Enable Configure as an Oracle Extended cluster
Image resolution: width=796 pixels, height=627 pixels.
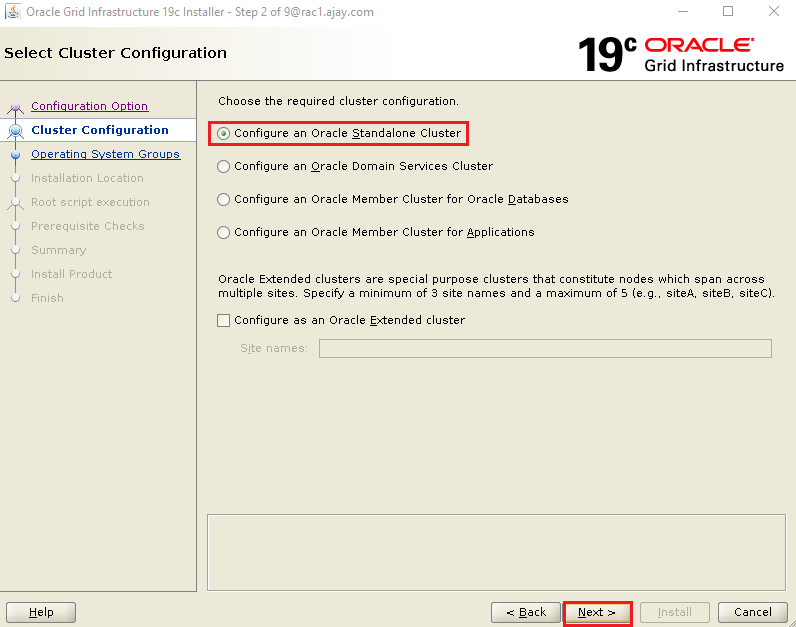(341, 320)
